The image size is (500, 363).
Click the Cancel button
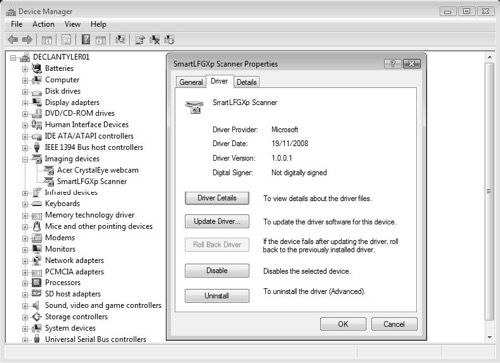coord(394,324)
